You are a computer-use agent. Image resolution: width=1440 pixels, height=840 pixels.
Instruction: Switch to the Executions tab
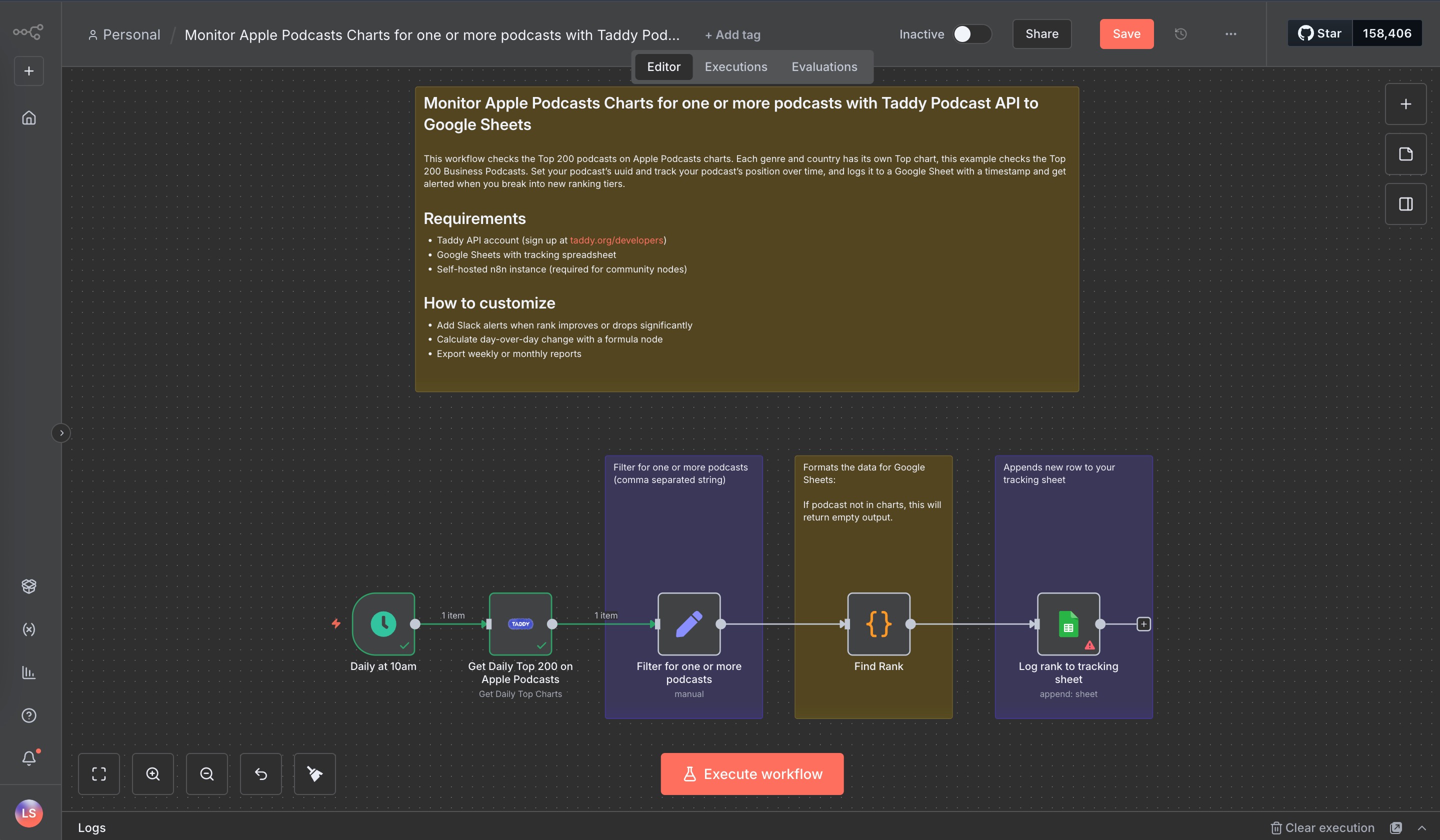coord(735,67)
